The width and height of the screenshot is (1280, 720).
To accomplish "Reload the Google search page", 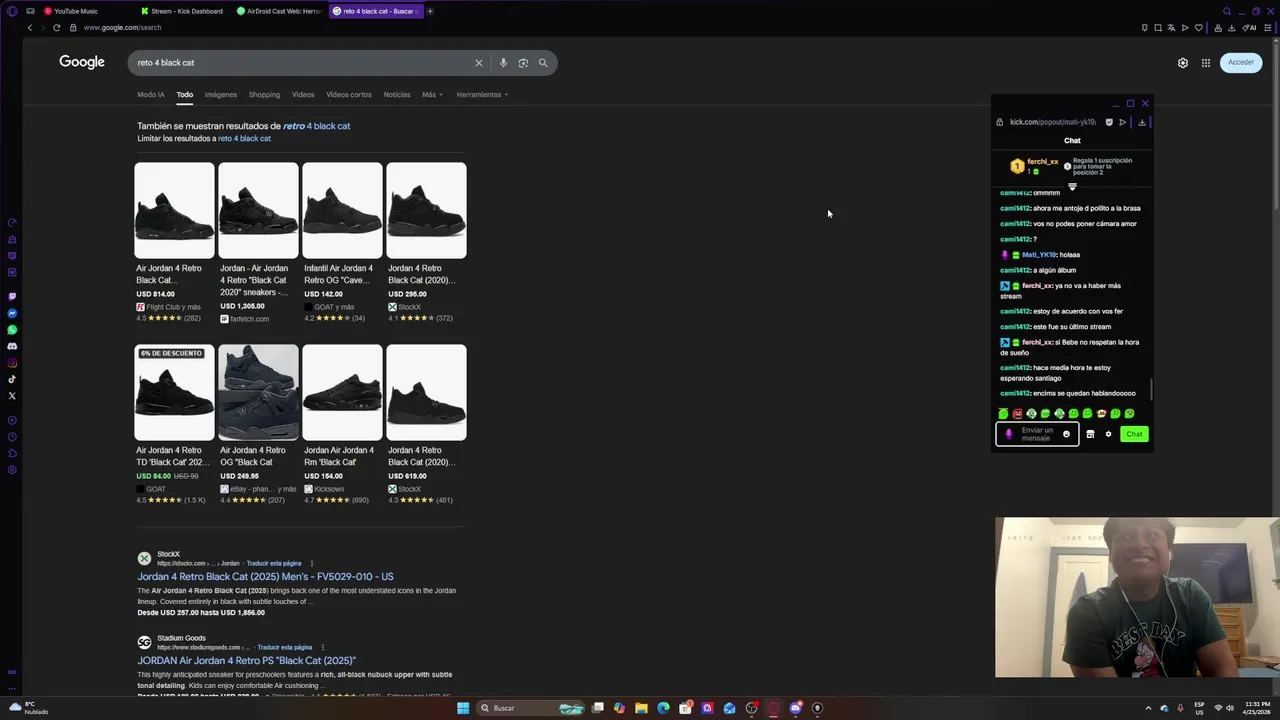I will (56, 28).
